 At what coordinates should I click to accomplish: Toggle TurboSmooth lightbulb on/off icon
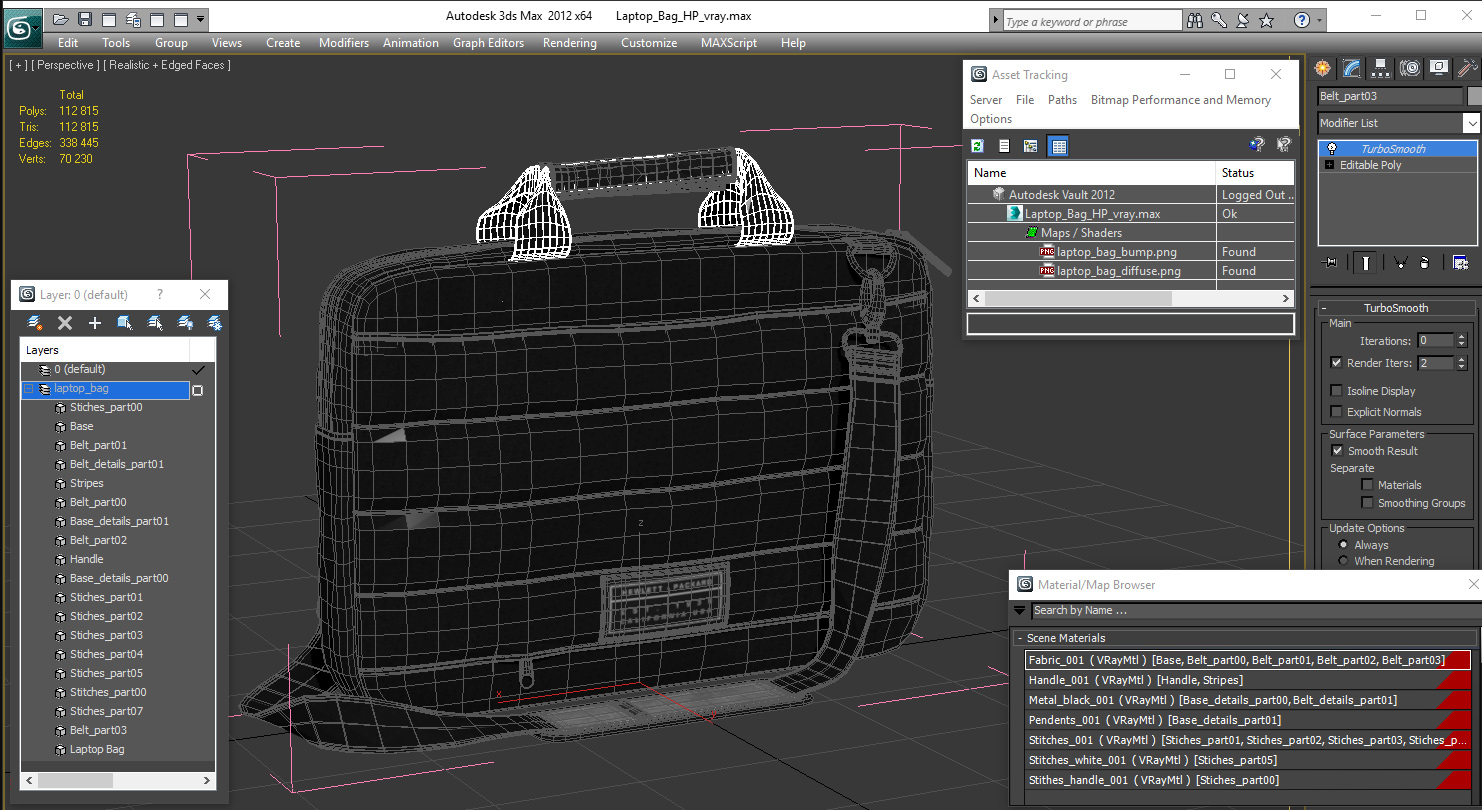(x=1331, y=149)
